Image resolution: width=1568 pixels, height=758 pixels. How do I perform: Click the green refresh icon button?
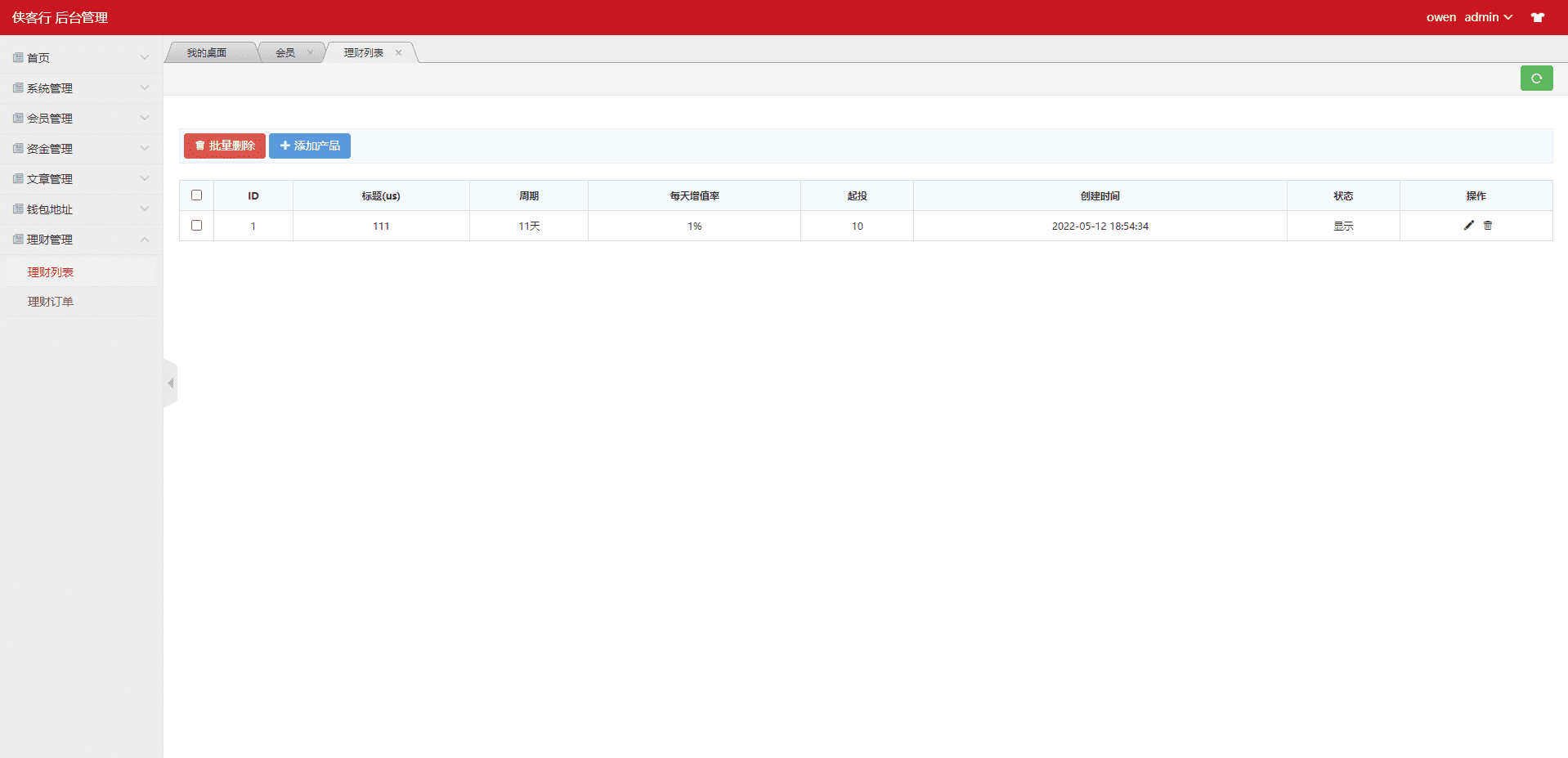1536,78
